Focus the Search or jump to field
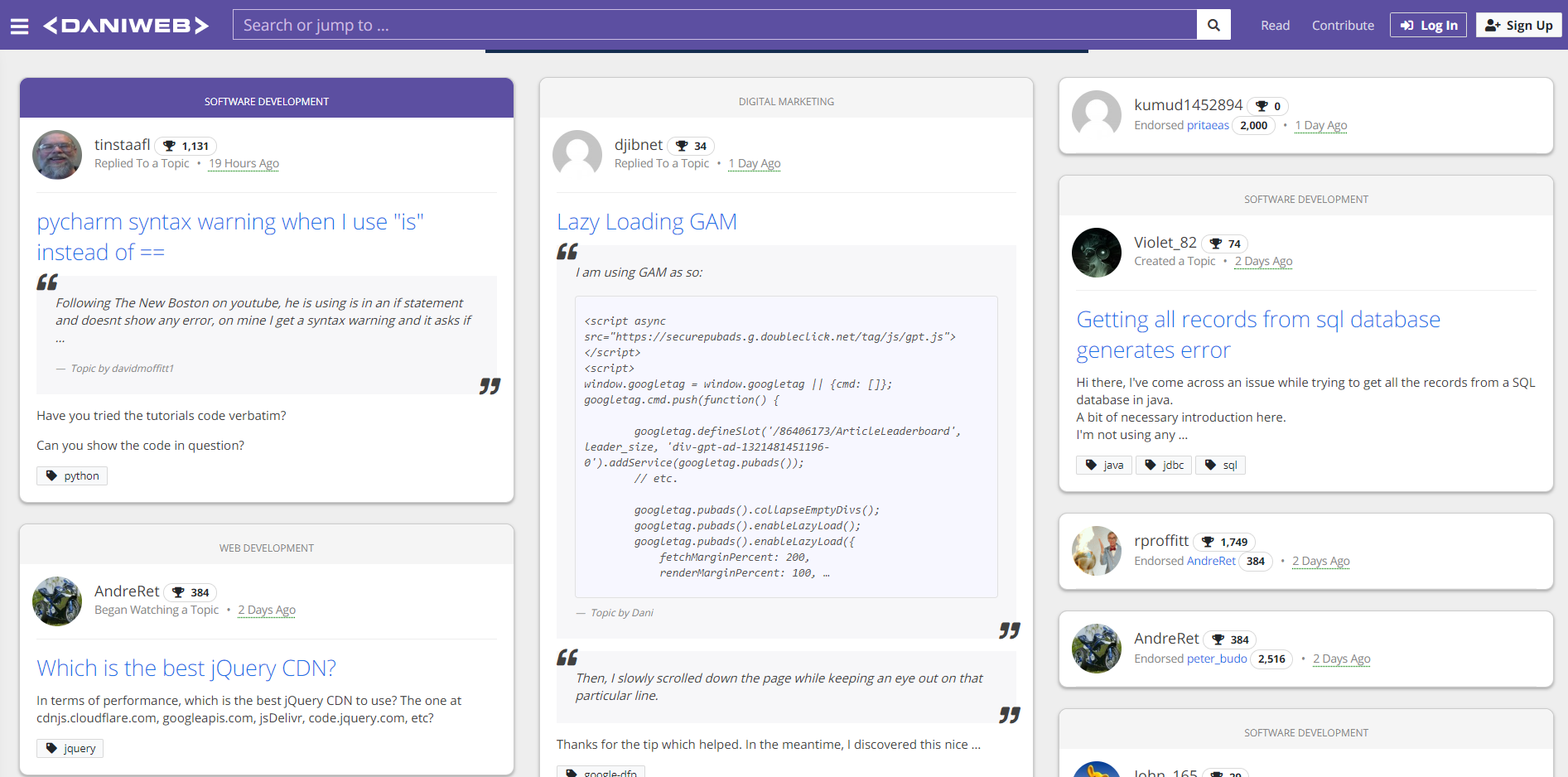The width and height of the screenshot is (1568, 777). tap(715, 25)
